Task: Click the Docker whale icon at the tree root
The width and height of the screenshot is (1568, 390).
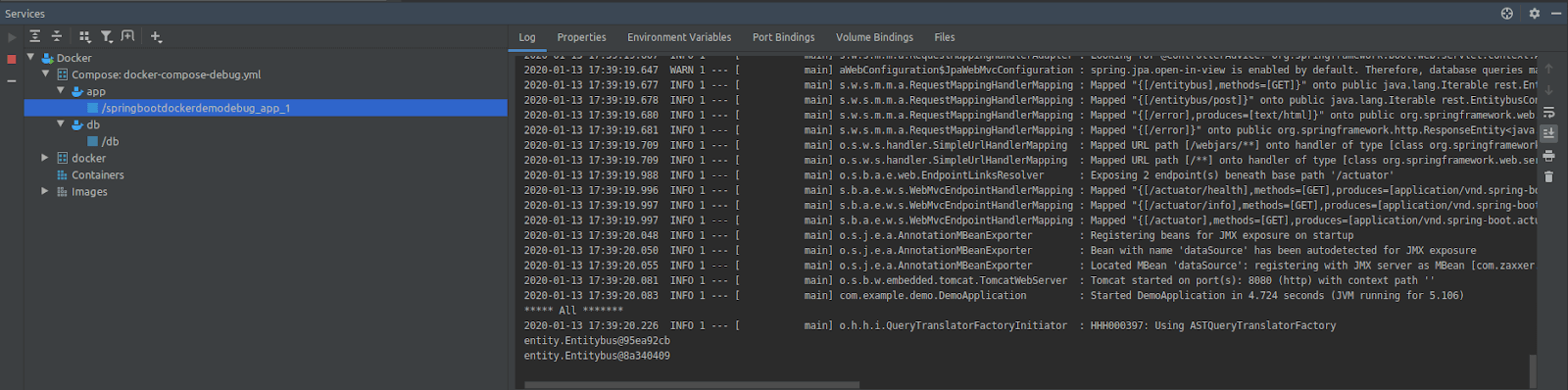Action: tap(47, 58)
